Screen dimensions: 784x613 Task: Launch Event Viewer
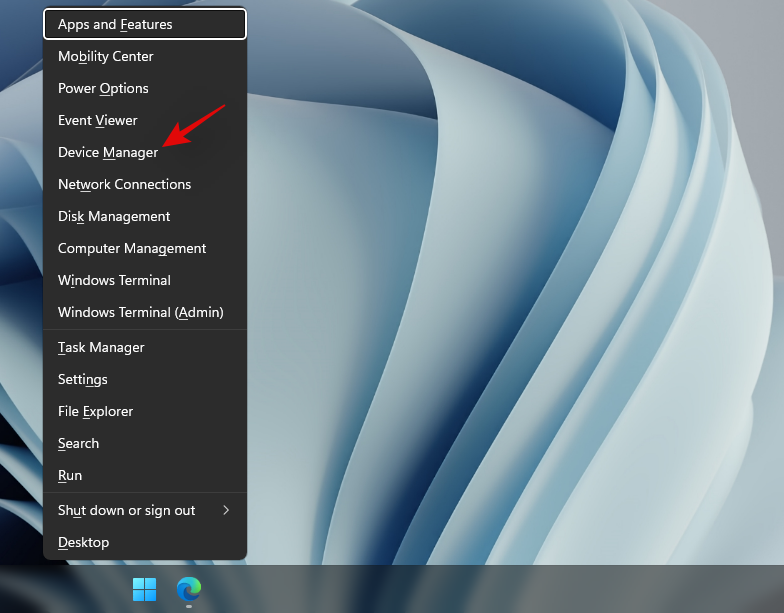click(x=145, y=120)
